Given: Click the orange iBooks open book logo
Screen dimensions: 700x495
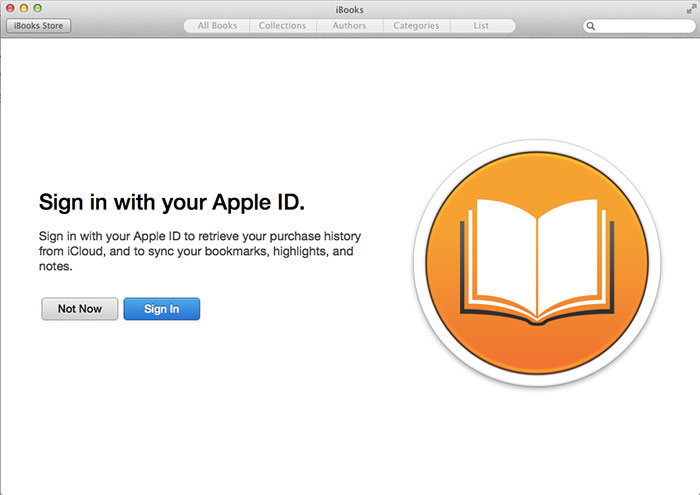Looking at the screenshot, I should pyautogui.click(x=537, y=263).
